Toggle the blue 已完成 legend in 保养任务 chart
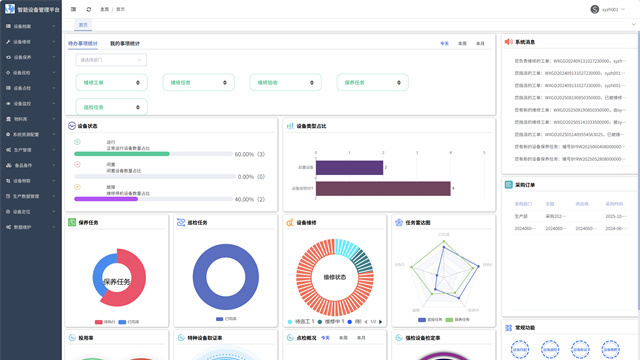Screen dimensions: 640x360 (x=129, y=322)
